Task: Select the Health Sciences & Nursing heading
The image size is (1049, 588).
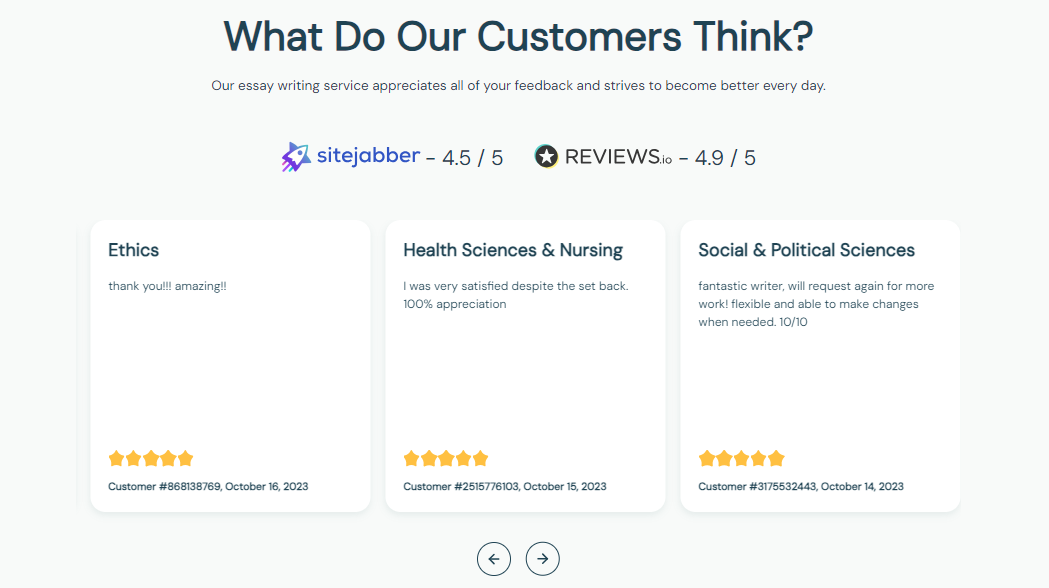Action: pyautogui.click(x=513, y=250)
